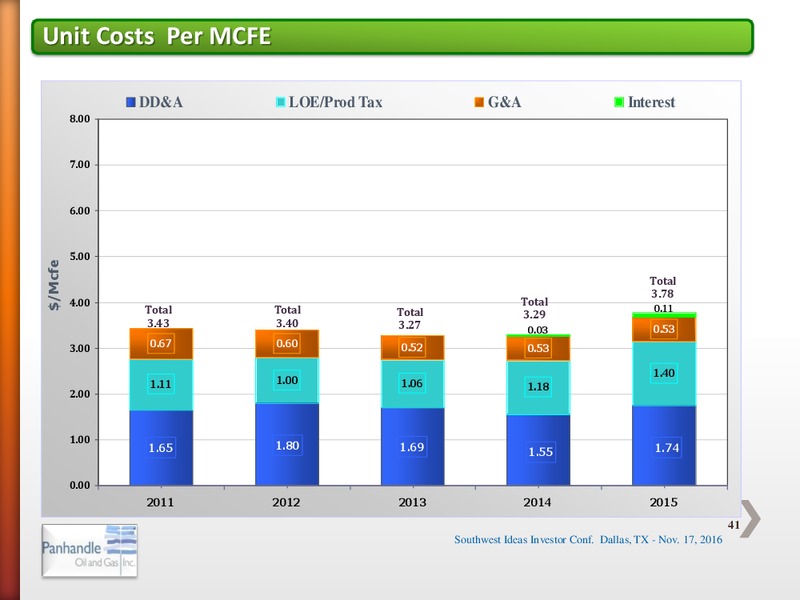Click the 'Total 3.29' label
The height and width of the screenshot is (600, 800).
coord(534,308)
